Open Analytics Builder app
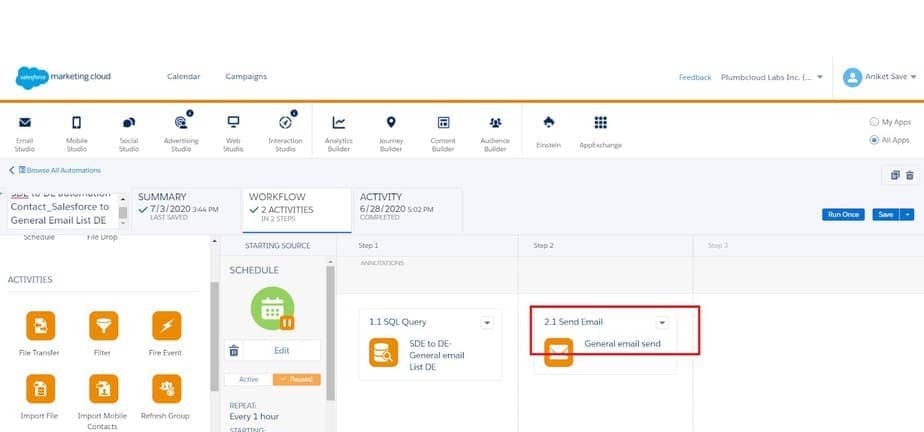The image size is (924, 432). pos(338,132)
